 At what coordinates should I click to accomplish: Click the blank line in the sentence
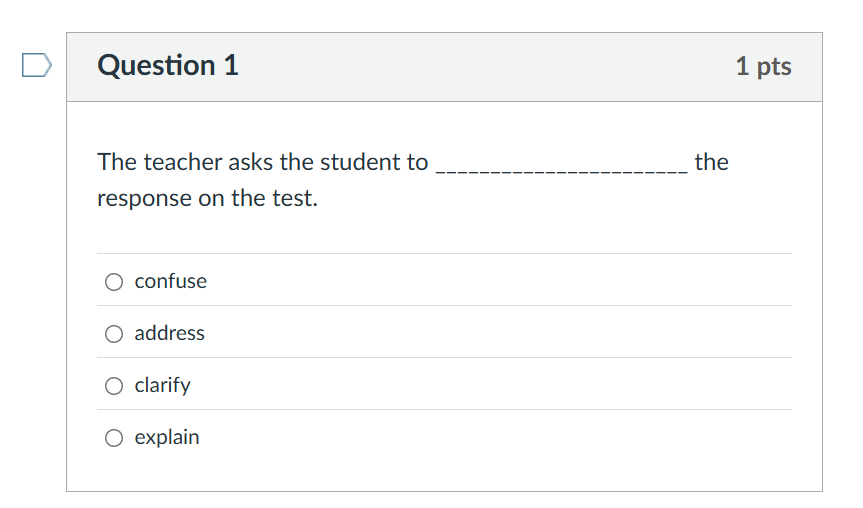pyautogui.click(x=561, y=166)
